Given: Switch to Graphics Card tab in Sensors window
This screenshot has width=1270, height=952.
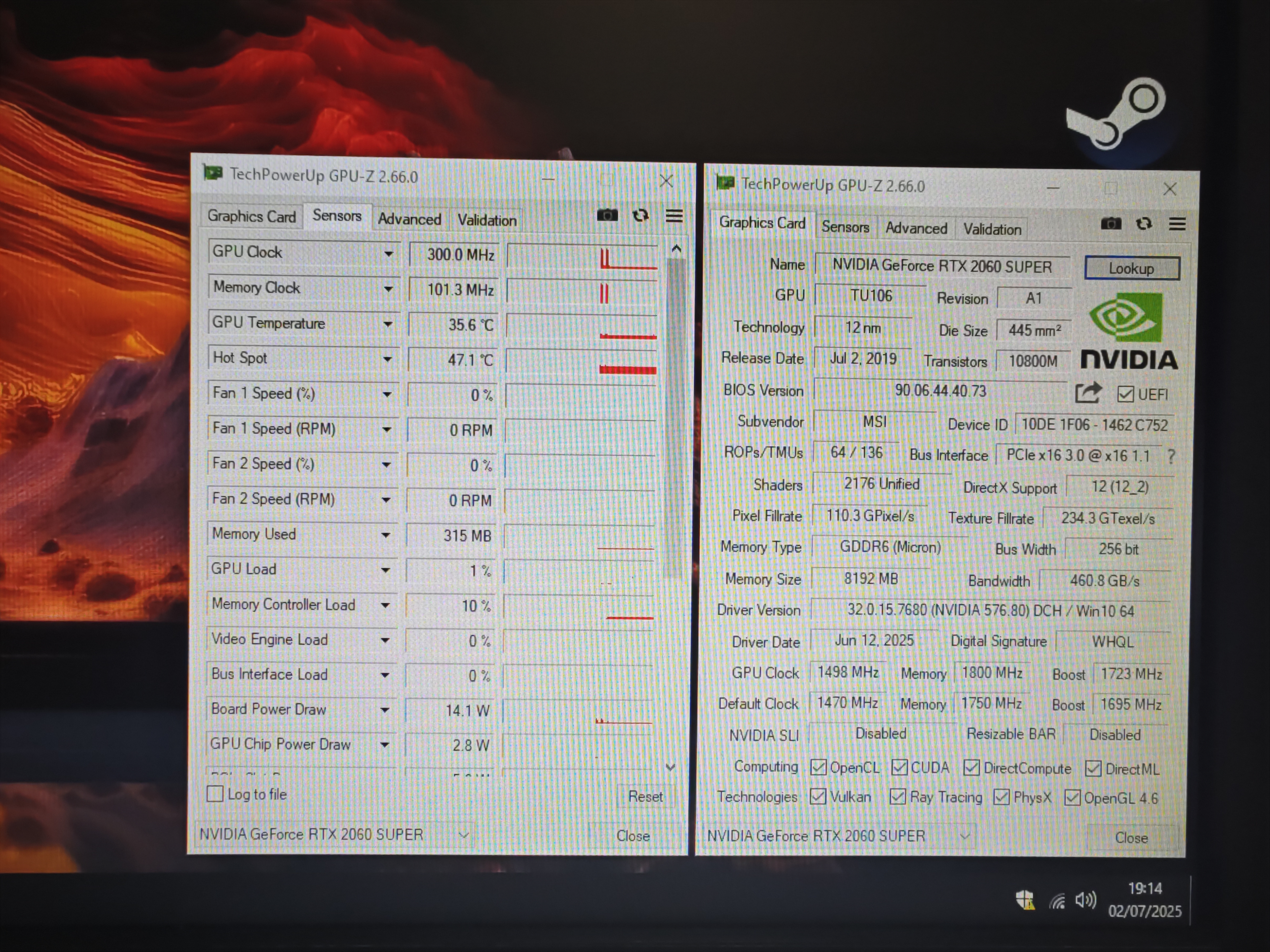Looking at the screenshot, I should (x=251, y=216).
